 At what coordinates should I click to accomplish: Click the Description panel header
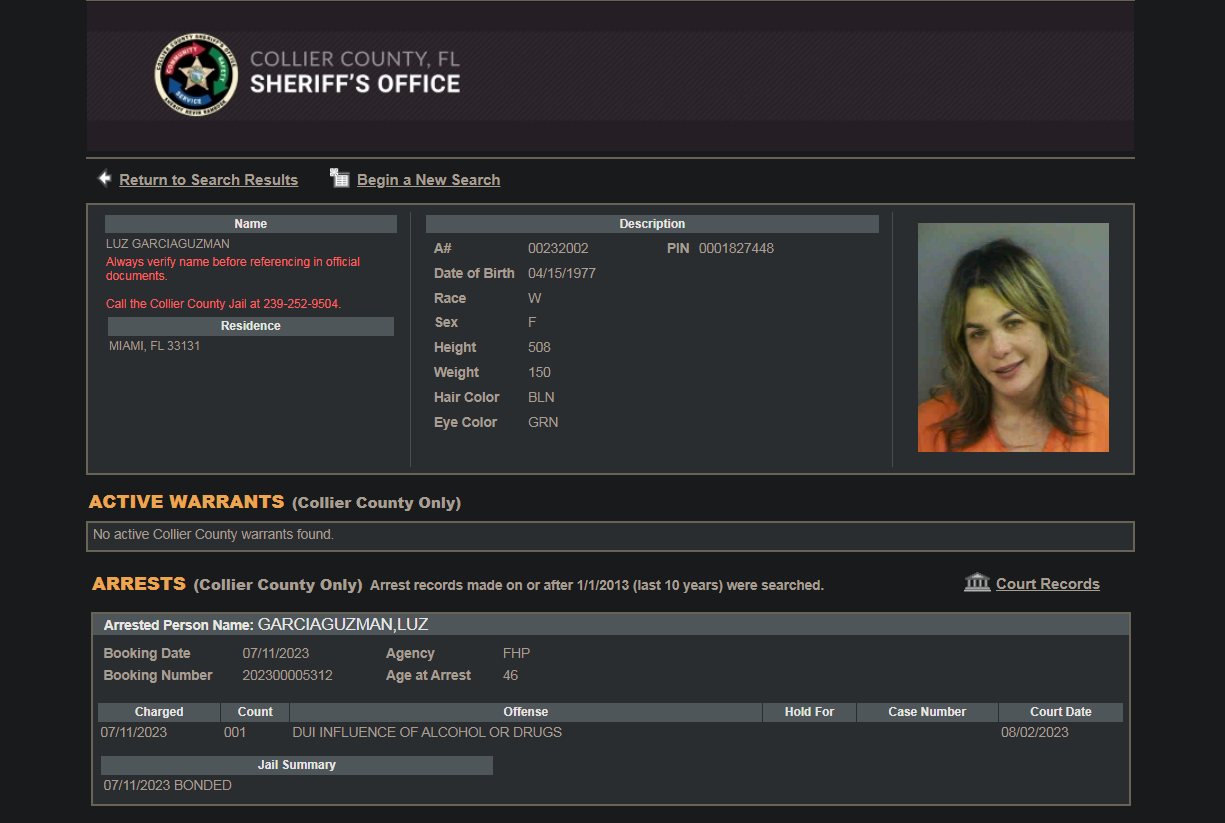pyautogui.click(x=652, y=224)
